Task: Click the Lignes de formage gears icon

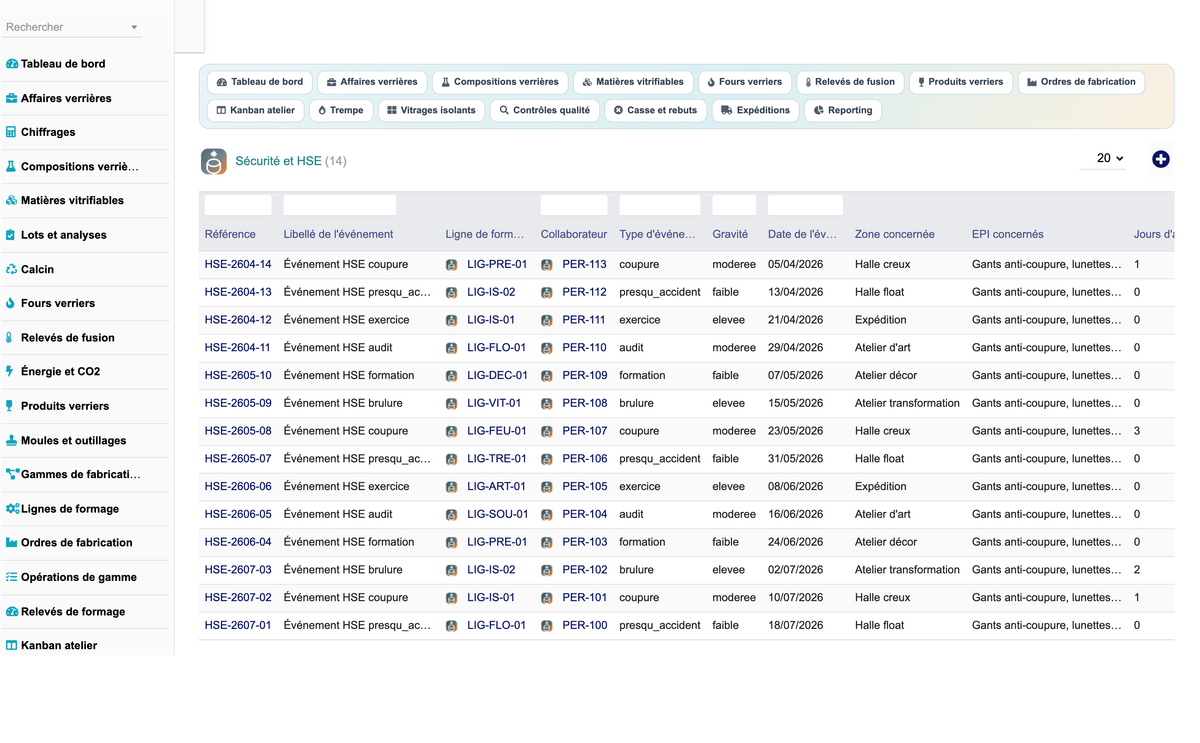Action: (x=13, y=509)
